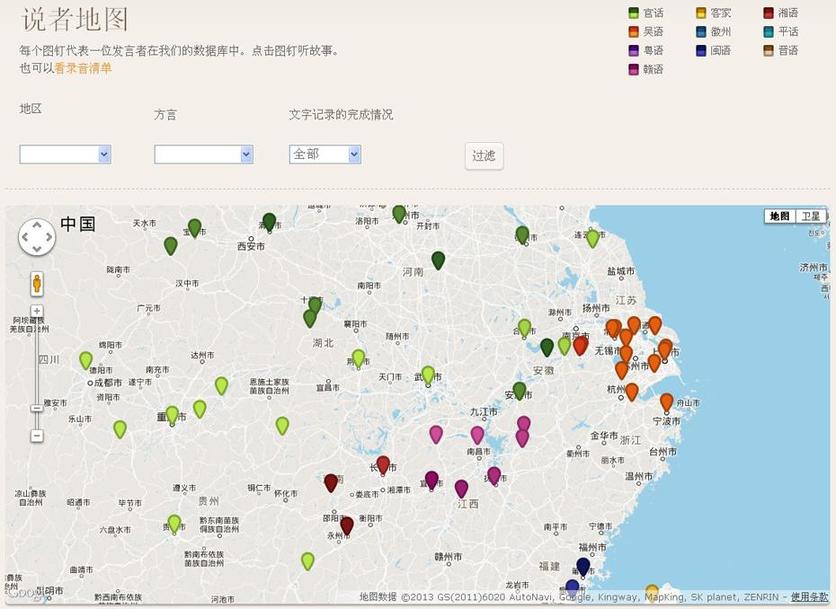Click the dark green pin near 西安市
This screenshot has width=836, height=609.
coord(269,221)
